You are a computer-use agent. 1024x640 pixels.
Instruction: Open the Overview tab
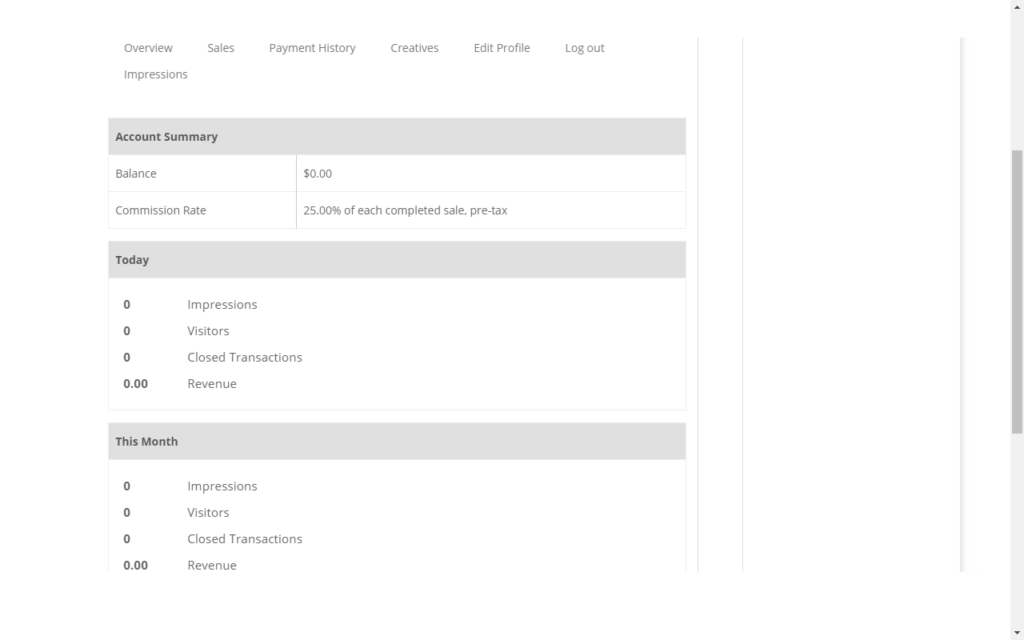coord(148,48)
